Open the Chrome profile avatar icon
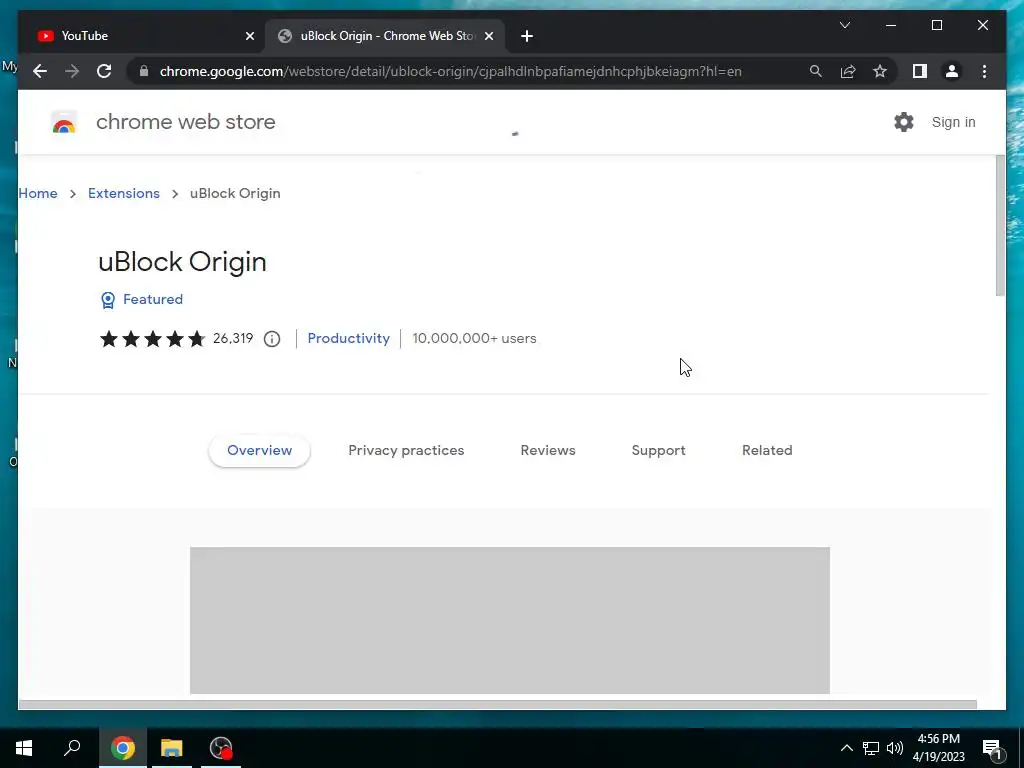The height and width of the screenshot is (768, 1024). click(952, 71)
